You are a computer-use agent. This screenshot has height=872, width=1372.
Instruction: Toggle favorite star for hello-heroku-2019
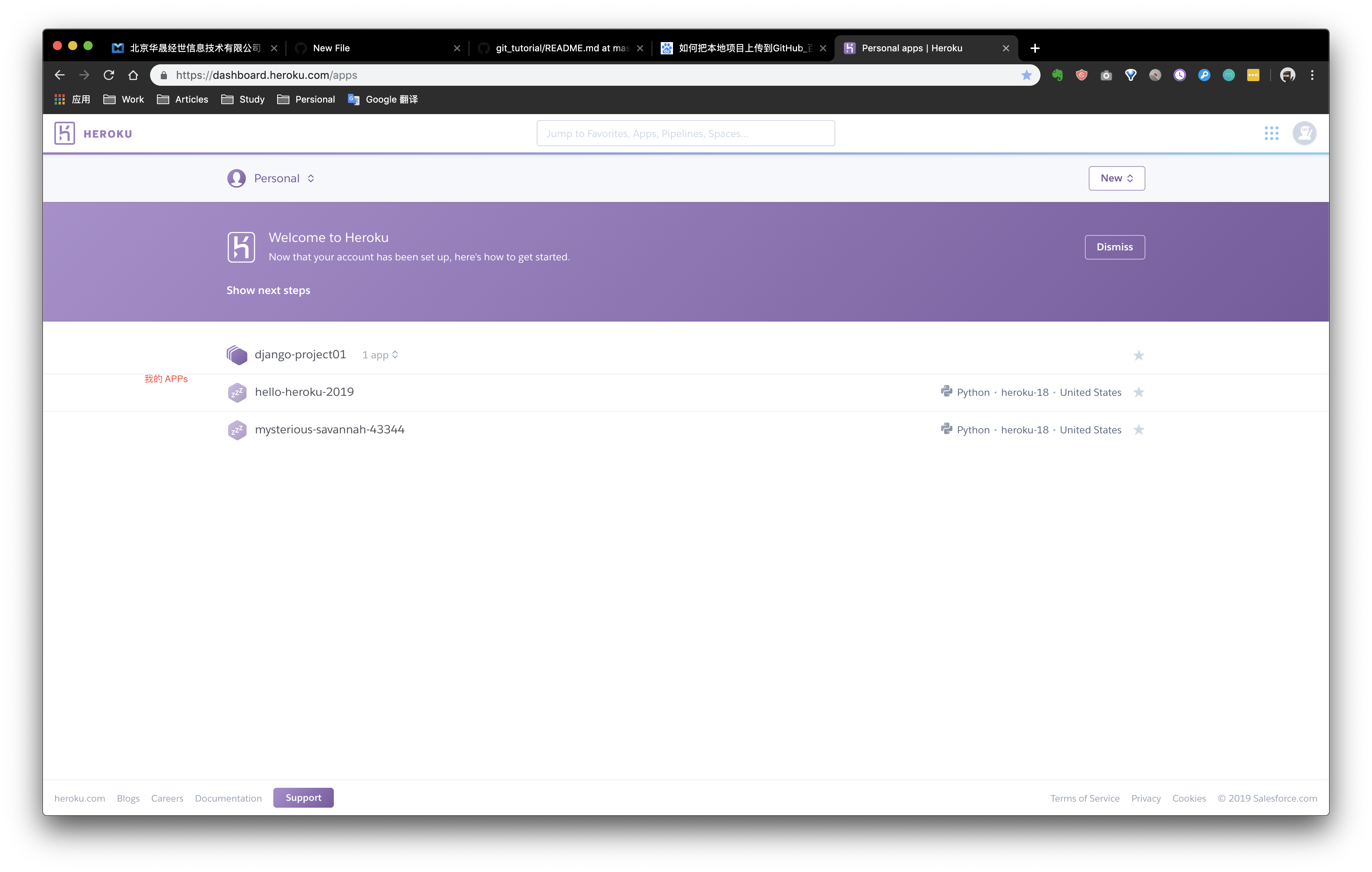tap(1138, 392)
